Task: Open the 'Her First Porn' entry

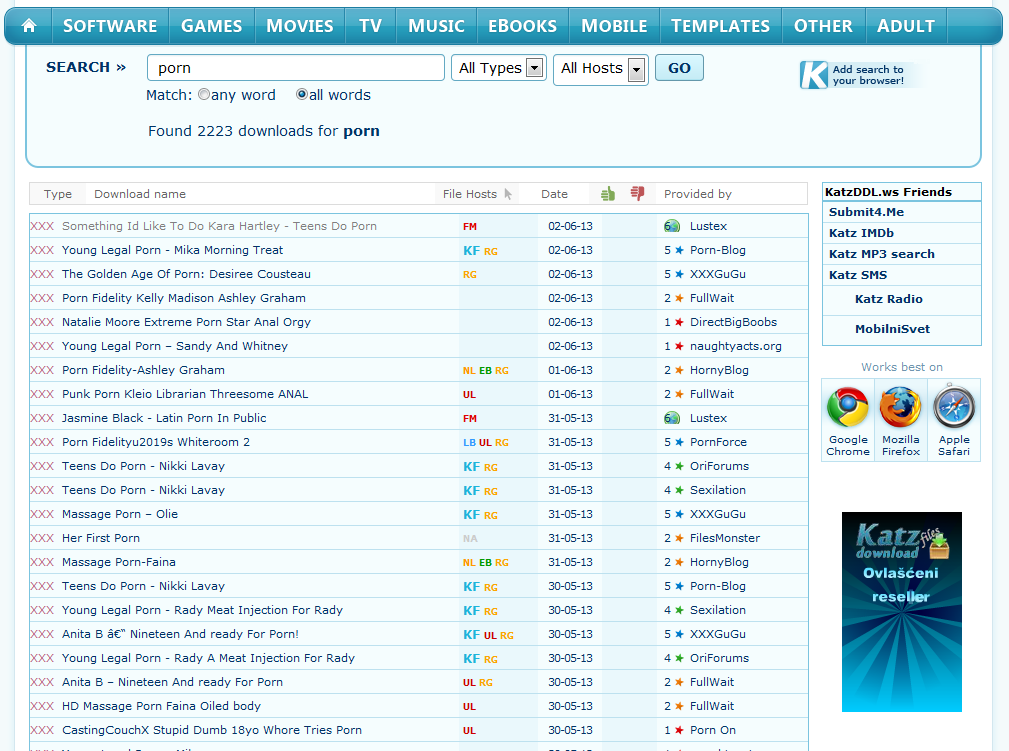Action: [100, 538]
